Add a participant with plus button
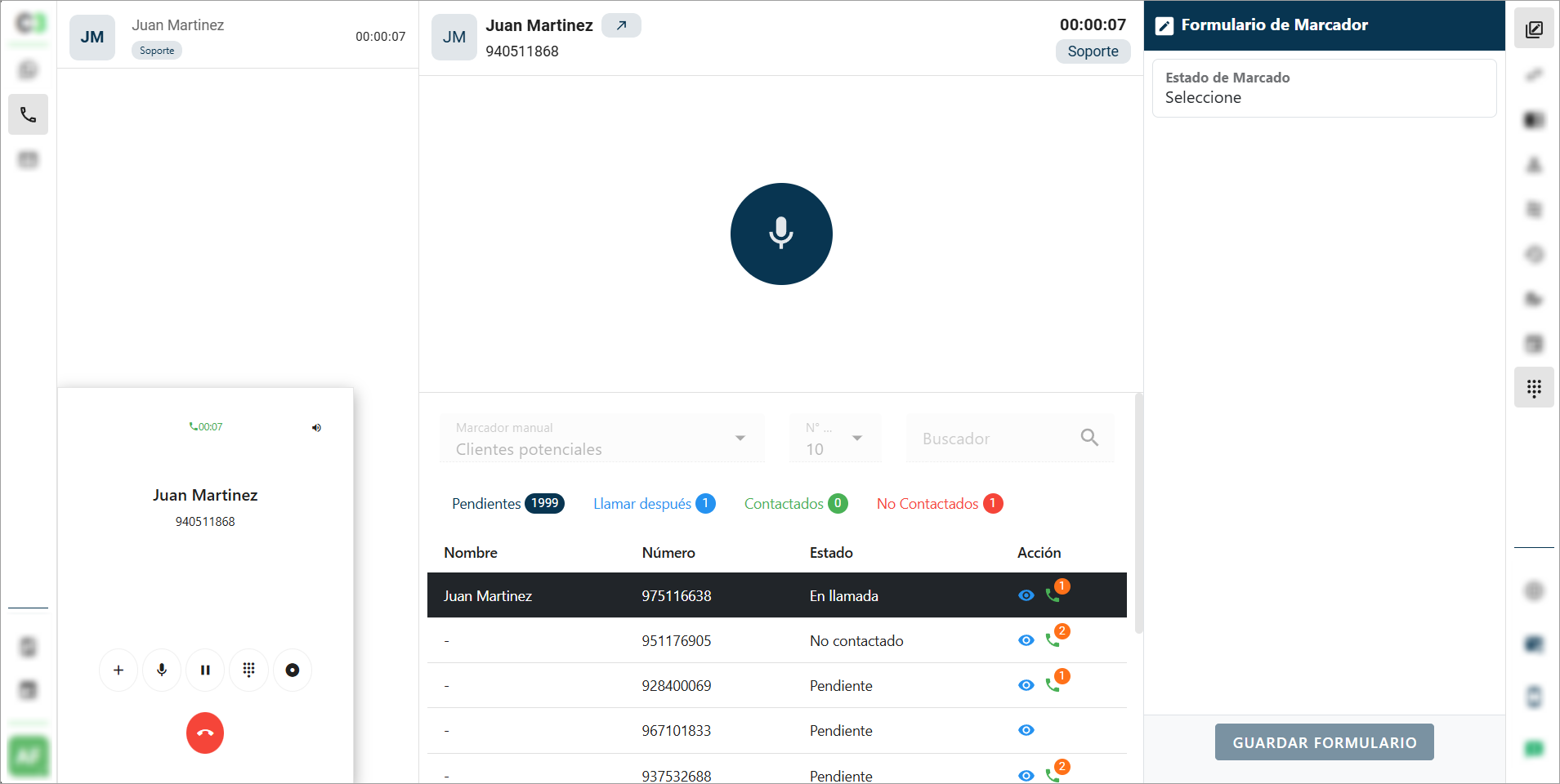 tap(118, 670)
